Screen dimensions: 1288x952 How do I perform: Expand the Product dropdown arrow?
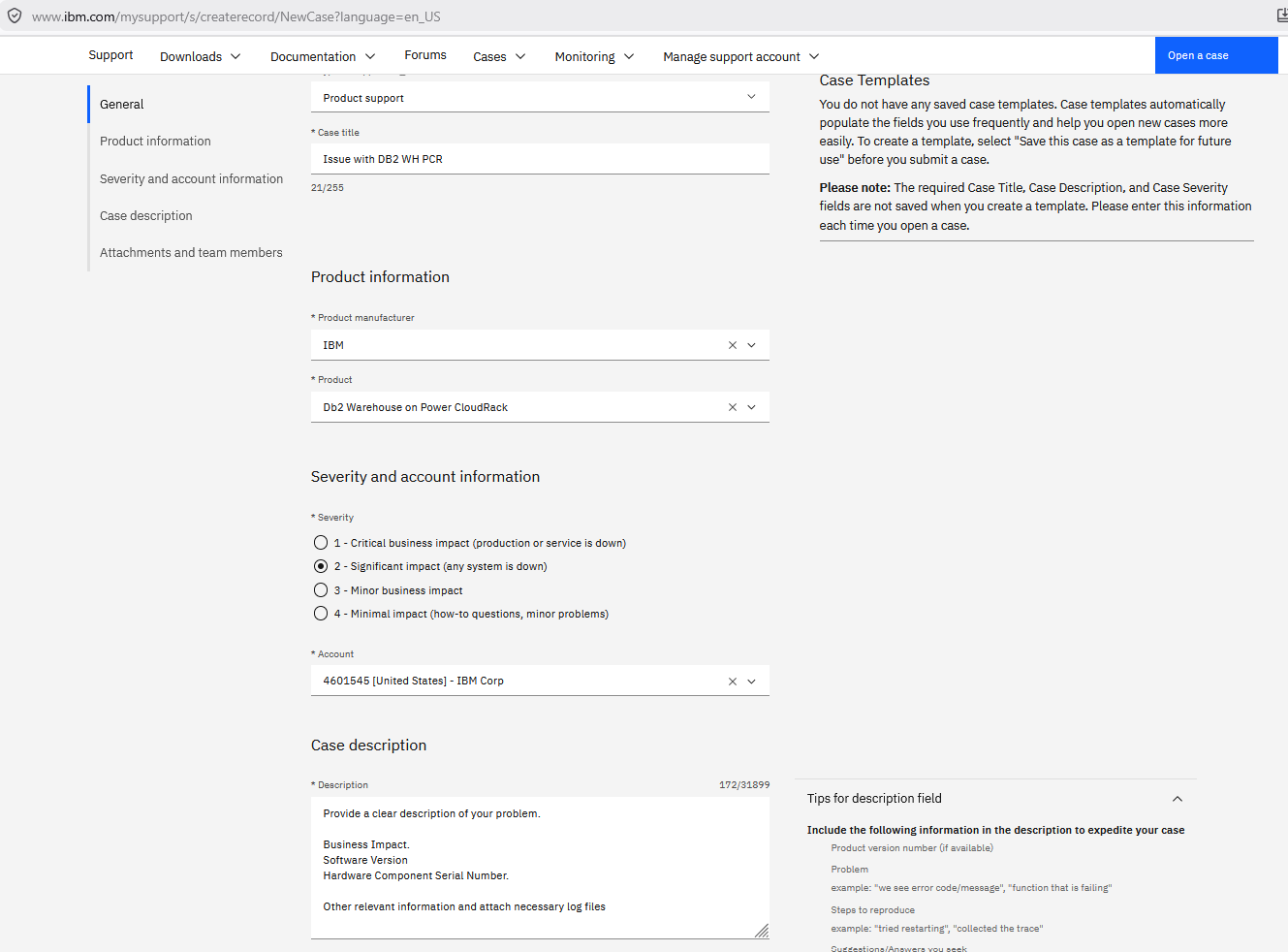(751, 407)
